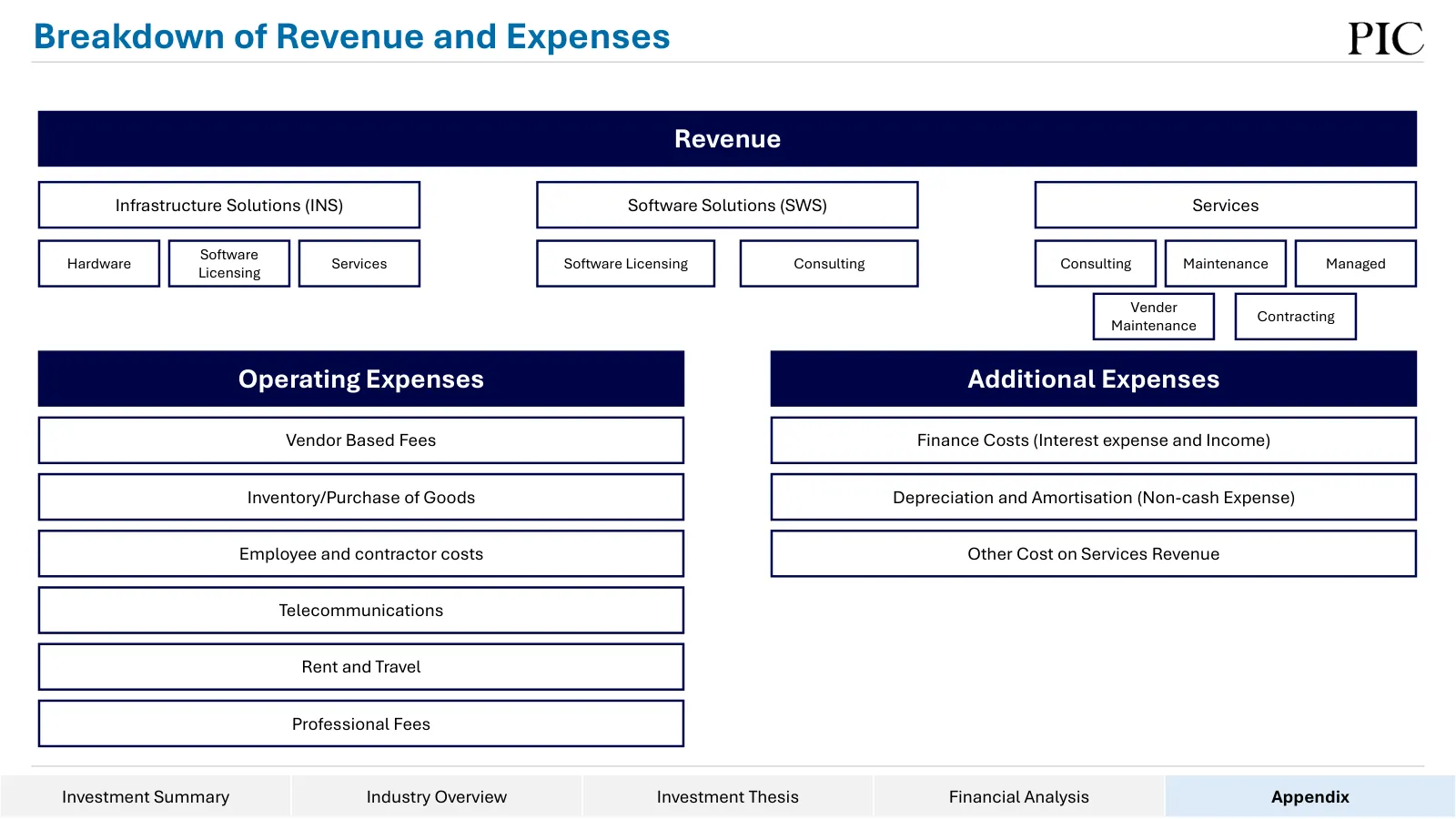This screenshot has width=1456, height=819.
Task: Go to the Investment Thesis tab
Action: [728, 796]
